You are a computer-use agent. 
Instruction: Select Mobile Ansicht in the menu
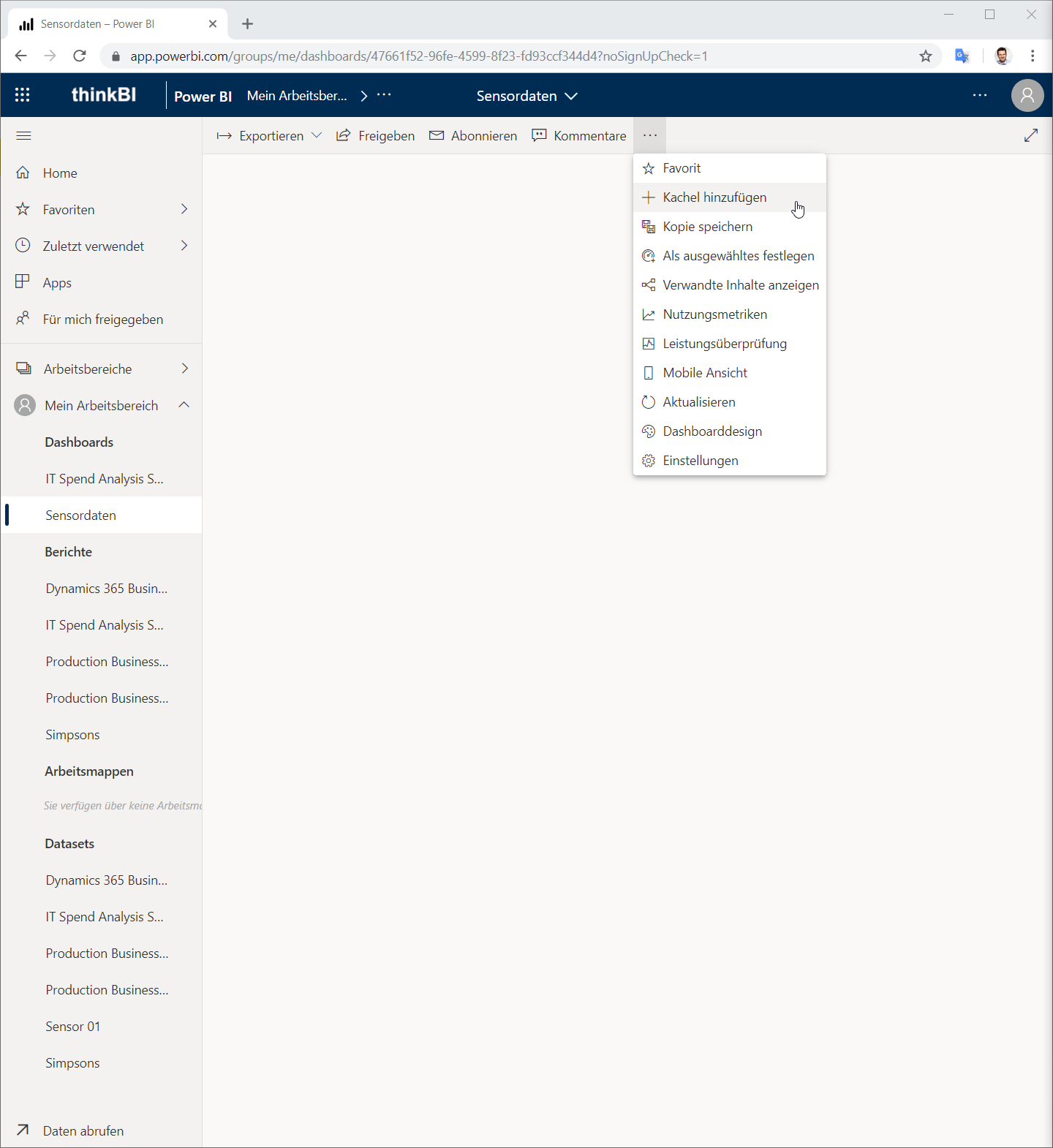click(x=730, y=373)
